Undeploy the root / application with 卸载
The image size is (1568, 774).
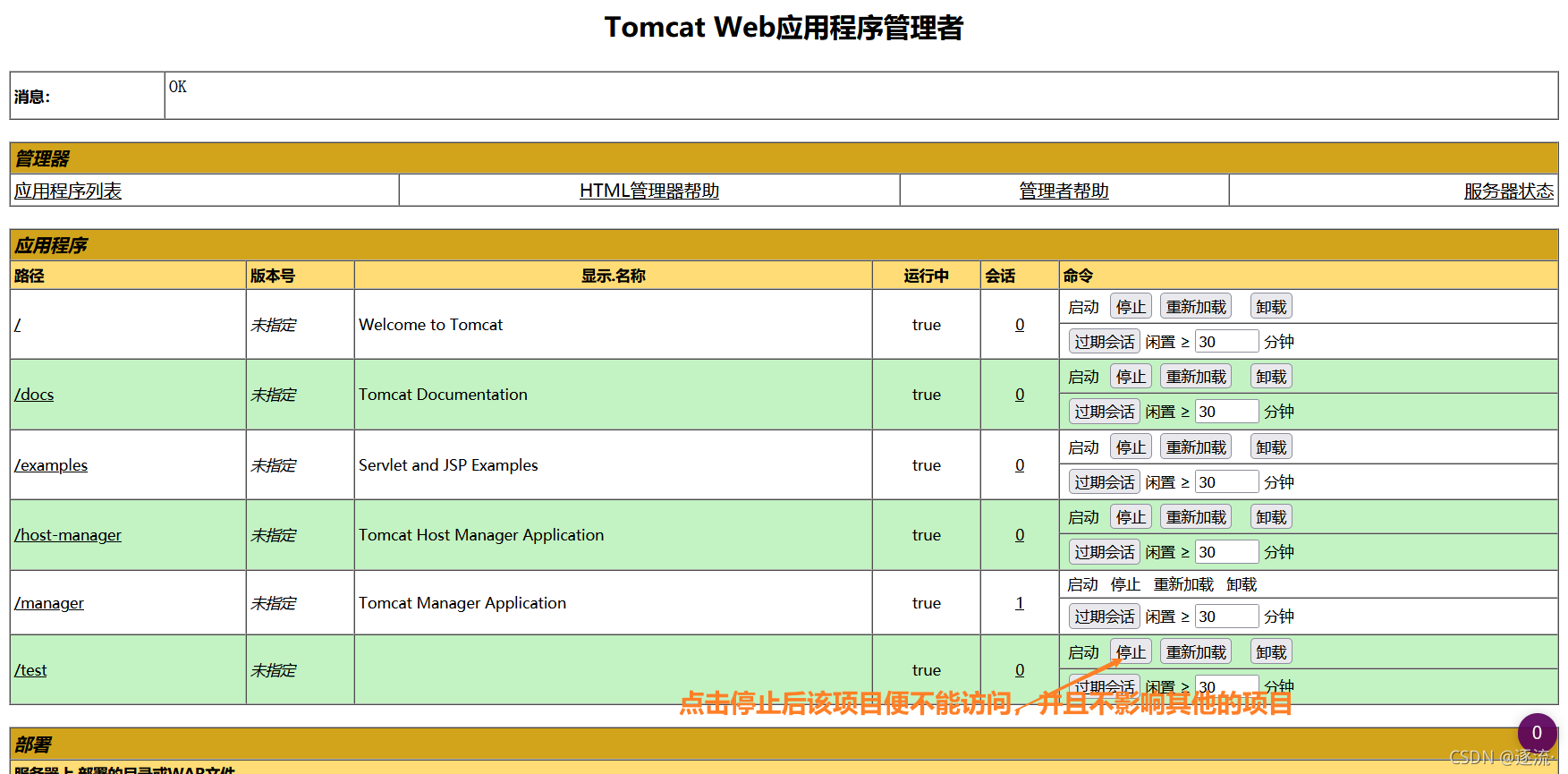click(1271, 307)
